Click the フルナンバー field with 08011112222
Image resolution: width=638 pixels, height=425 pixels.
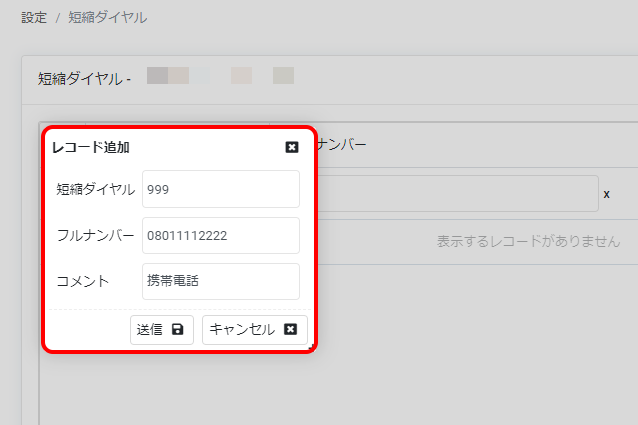pos(220,235)
